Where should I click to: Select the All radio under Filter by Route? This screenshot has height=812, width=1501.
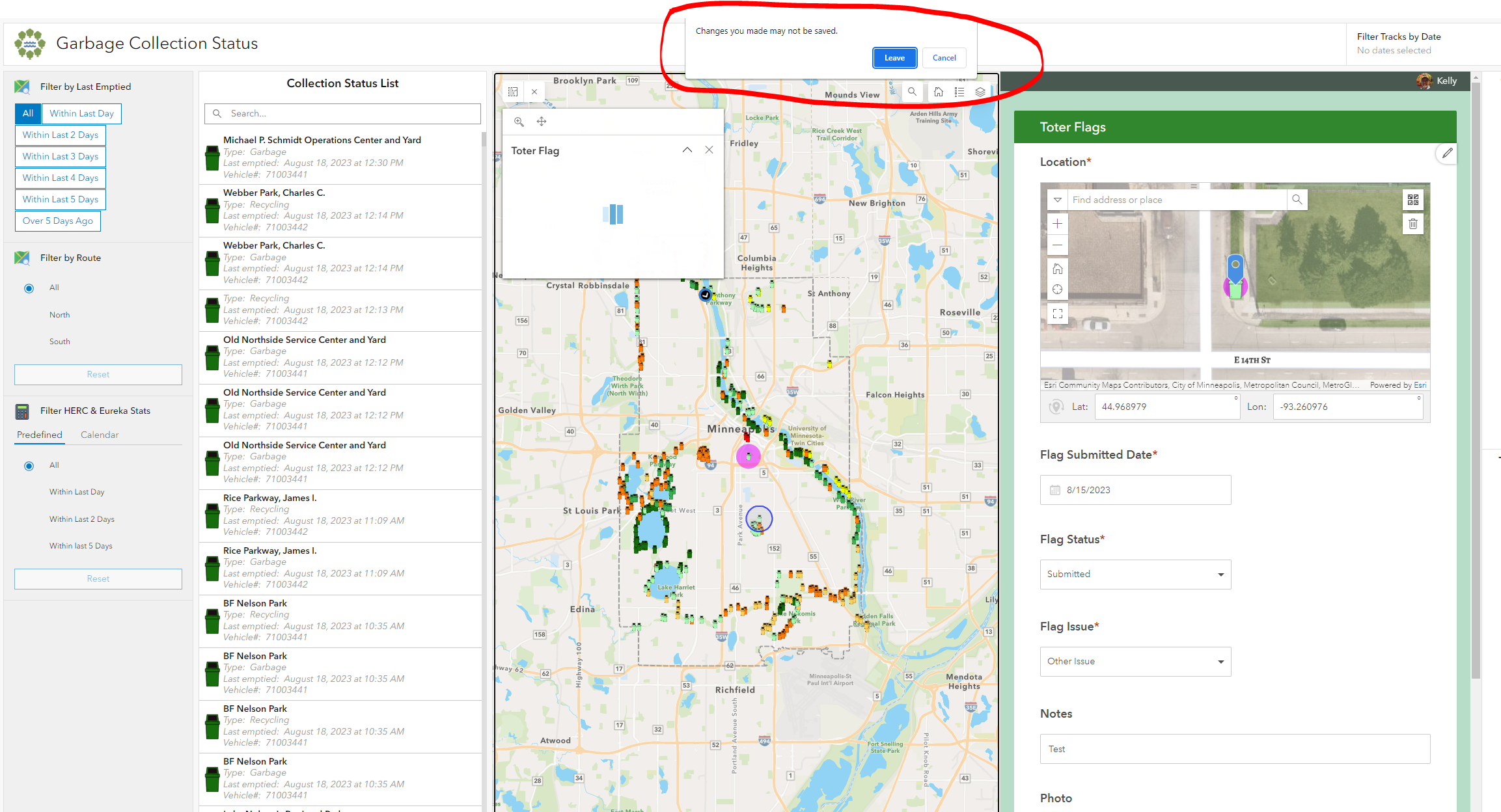point(29,288)
